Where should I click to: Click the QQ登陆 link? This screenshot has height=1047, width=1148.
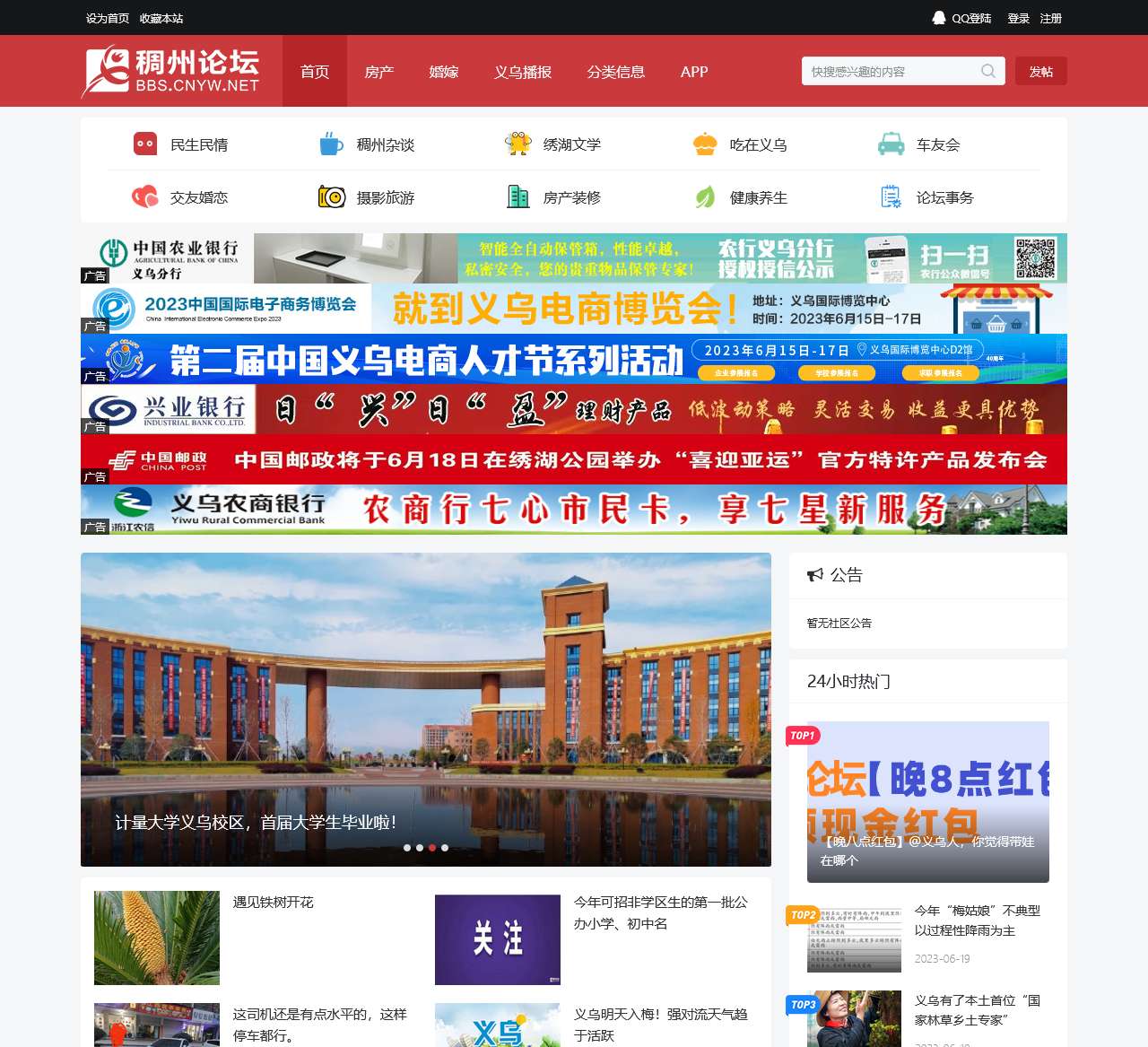click(972, 18)
